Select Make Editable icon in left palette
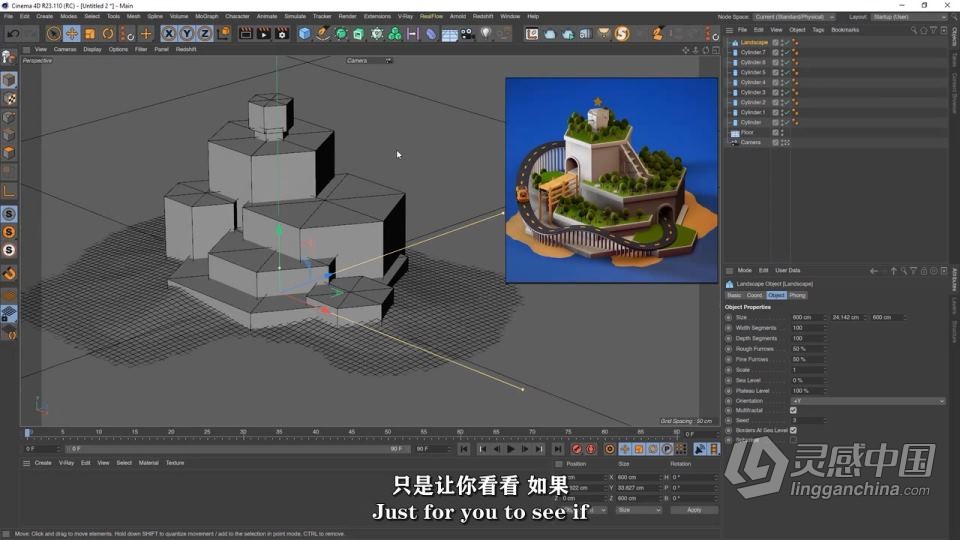Screen dimensions: 960x540 (9, 57)
